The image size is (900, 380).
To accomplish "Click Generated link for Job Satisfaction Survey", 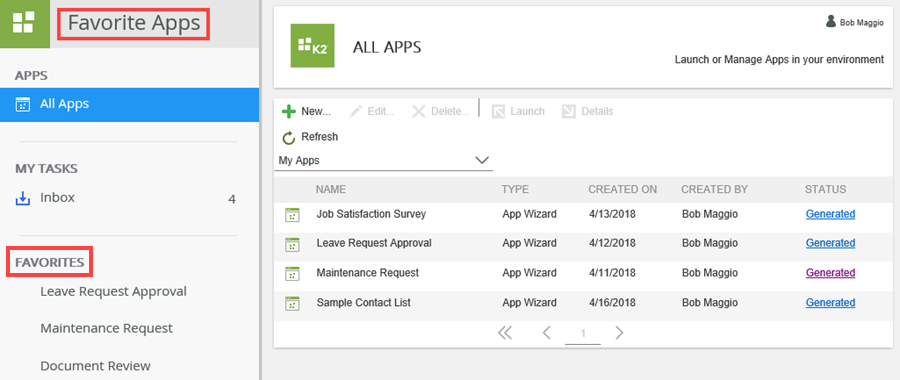I will [830, 214].
